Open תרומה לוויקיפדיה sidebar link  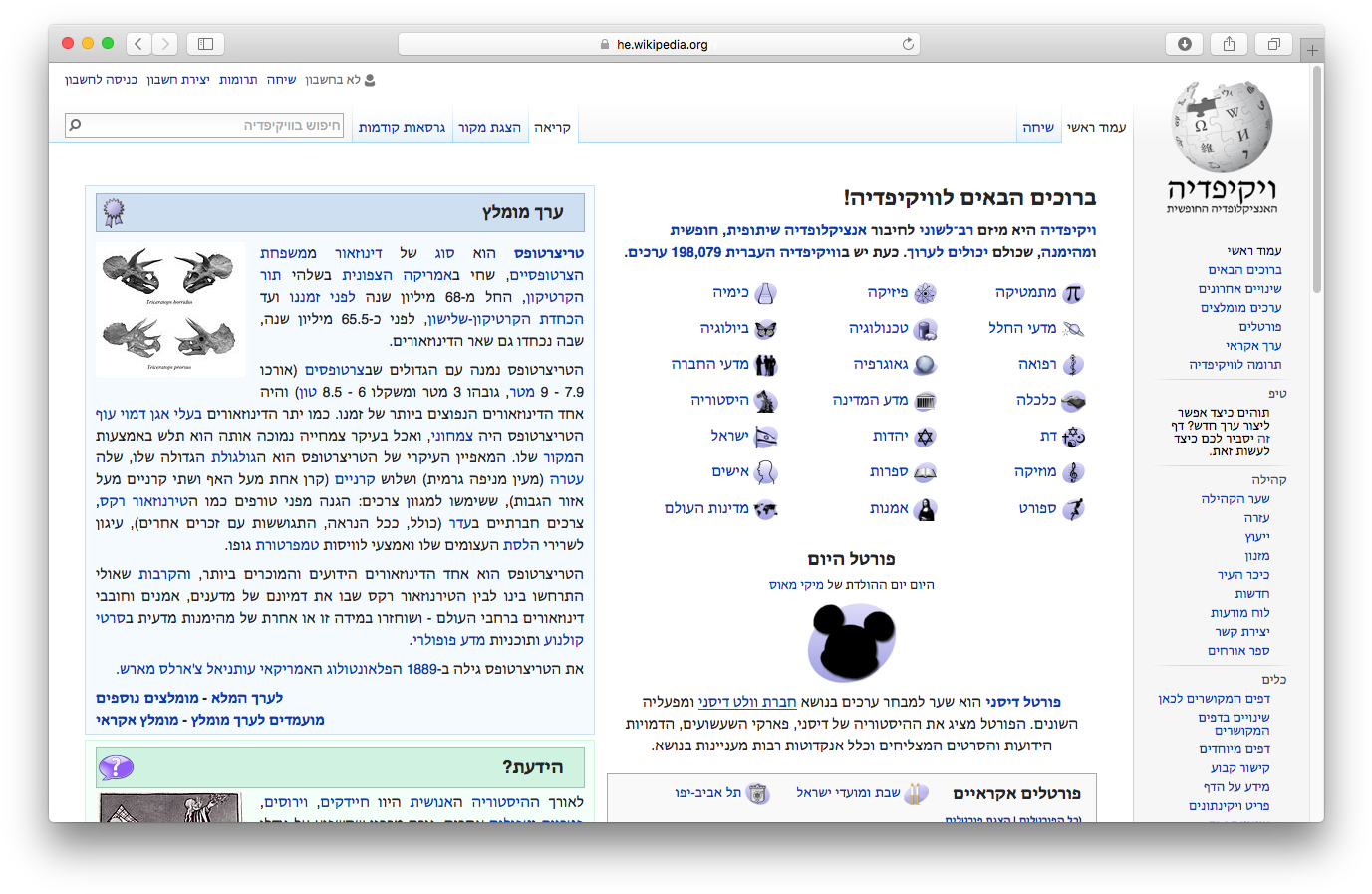click(1235, 365)
